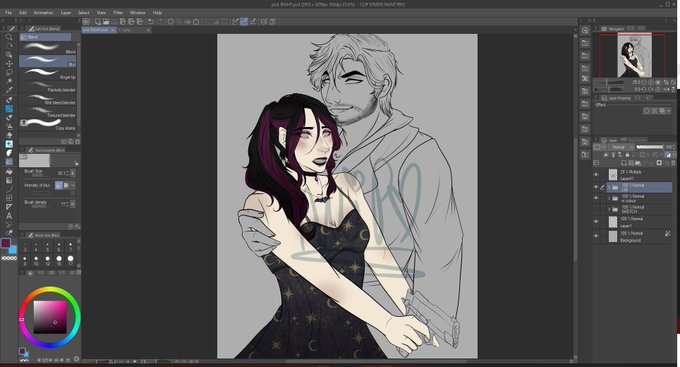The image size is (680, 367).
Task: Click the New layer folder icon
Action: coord(638,163)
